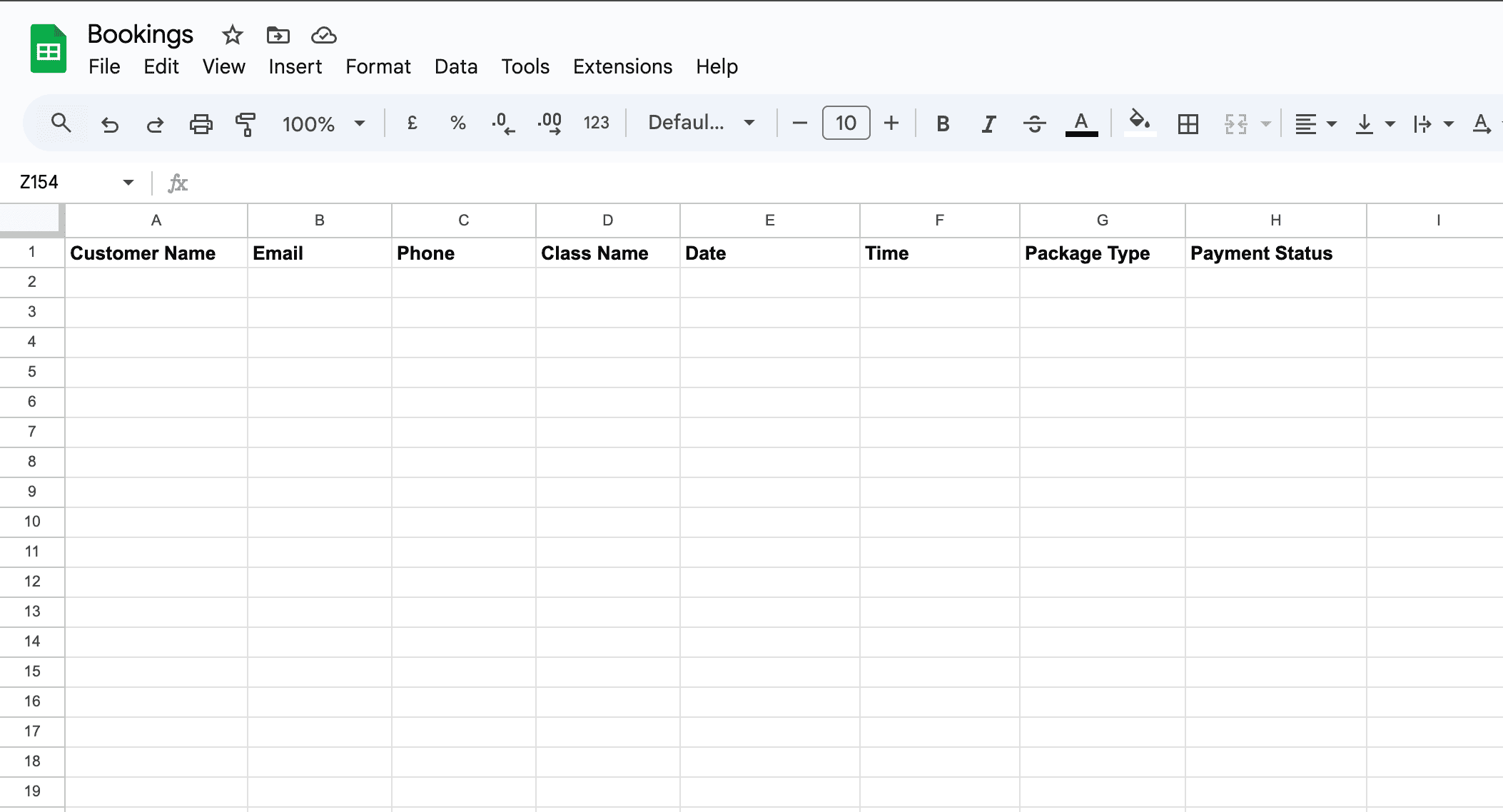Increase font size with plus button

click(892, 123)
